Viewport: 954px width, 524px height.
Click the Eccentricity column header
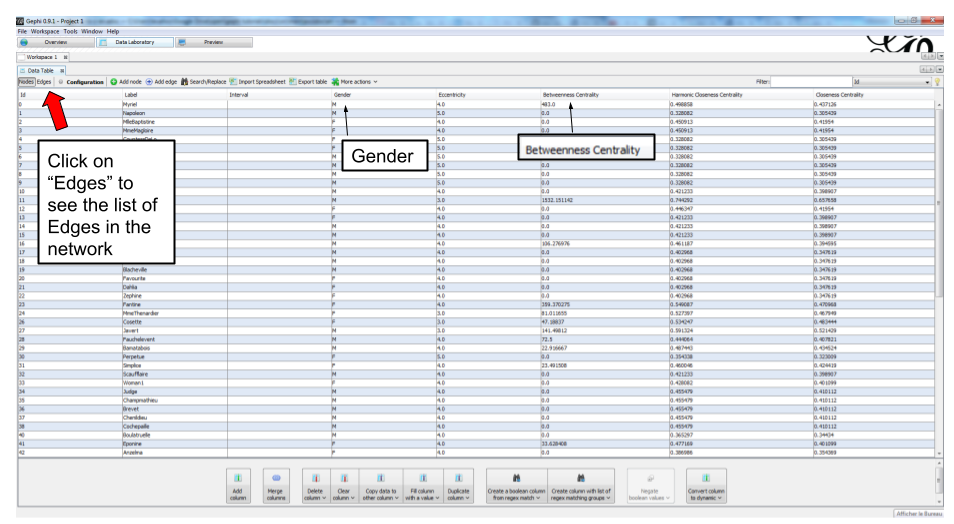(x=488, y=95)
